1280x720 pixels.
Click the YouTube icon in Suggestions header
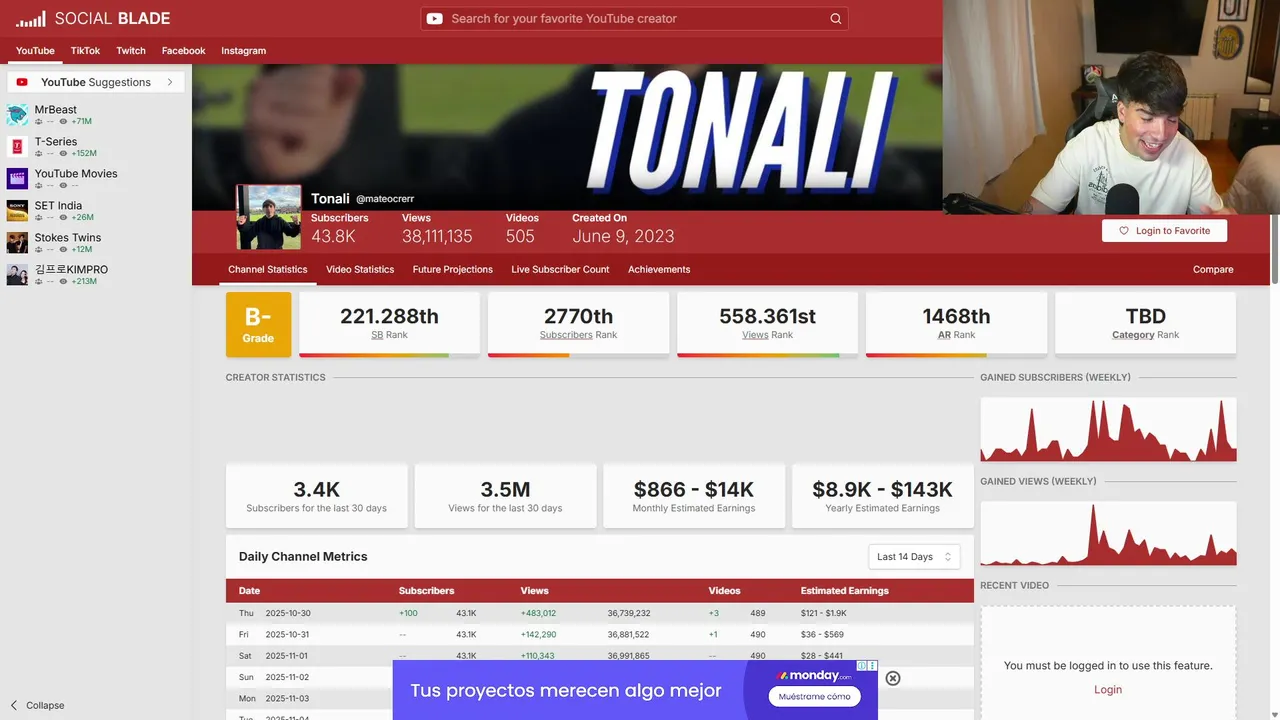pos(22,82)
